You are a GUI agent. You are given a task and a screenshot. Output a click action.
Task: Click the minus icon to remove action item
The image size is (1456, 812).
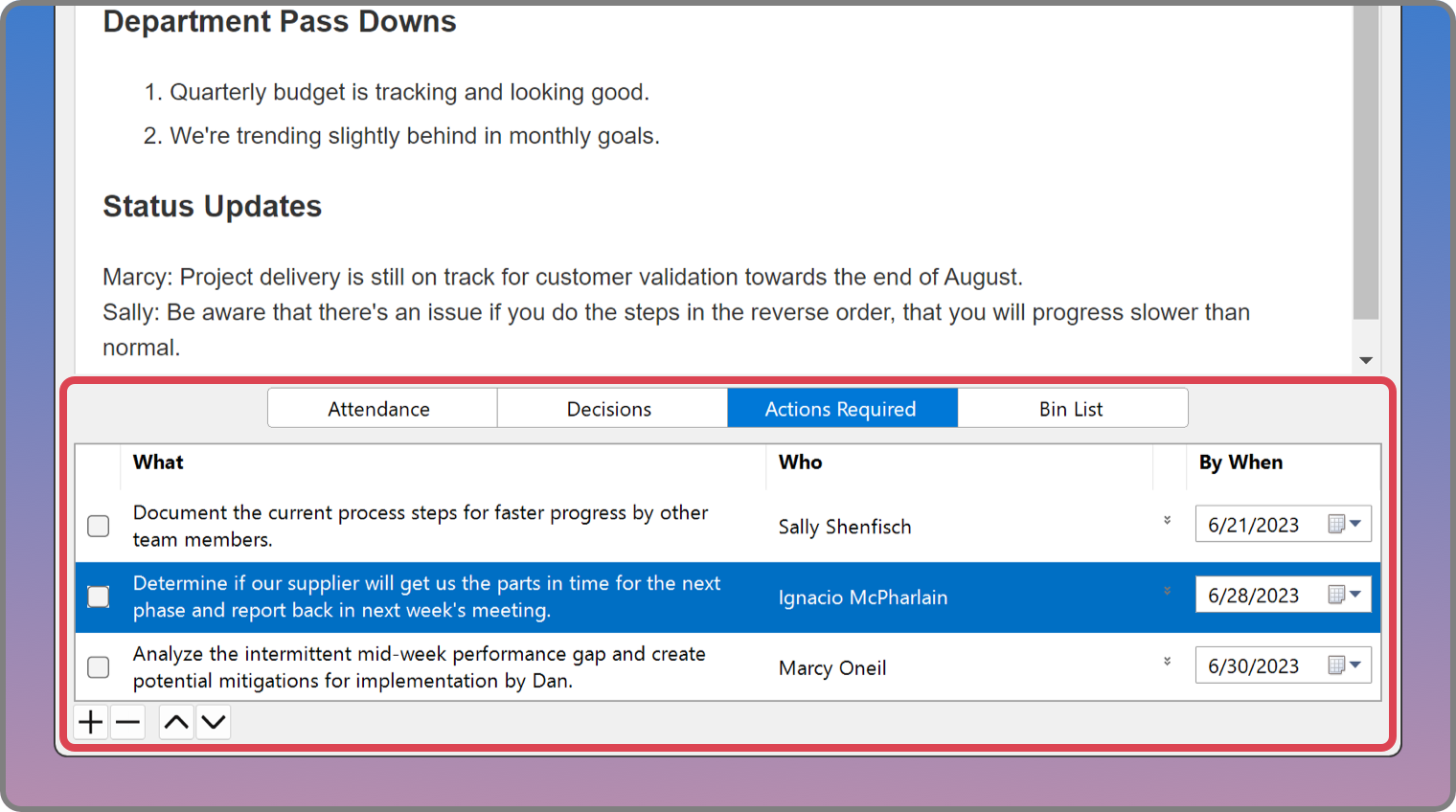click(127, 722)
